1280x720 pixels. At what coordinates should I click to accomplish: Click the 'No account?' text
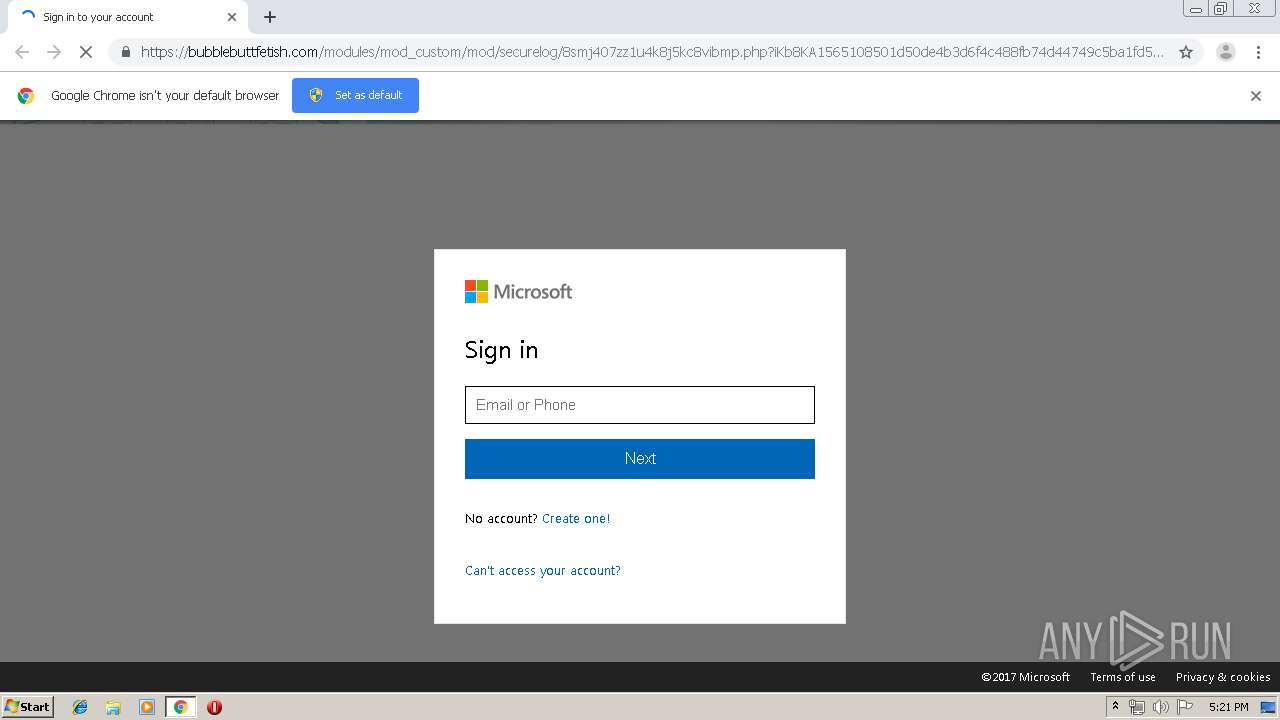click(501, 518)
